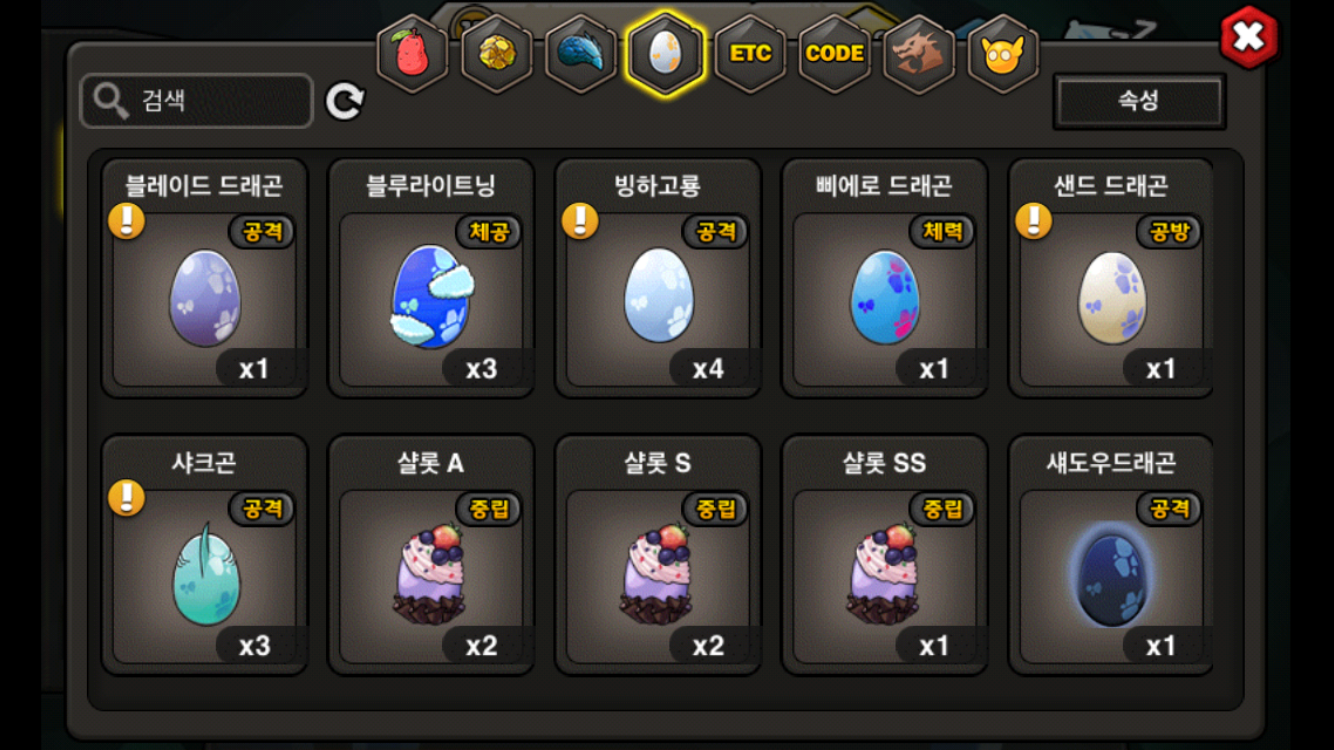1334x750 pixels.
Task: Tap the alert badge on 블레이드 드래곤
Action: [x=127, y=221]
